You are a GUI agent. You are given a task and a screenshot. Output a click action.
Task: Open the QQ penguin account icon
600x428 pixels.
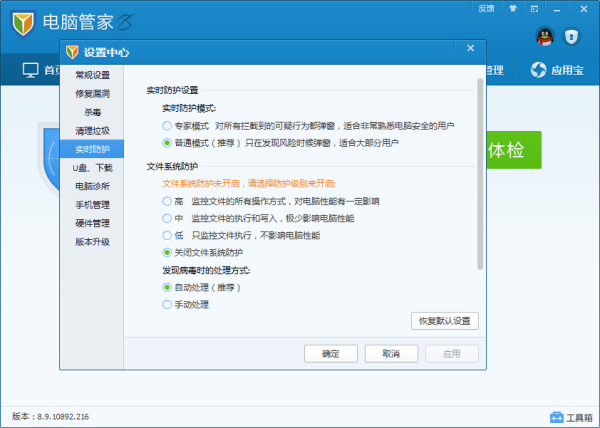pos(545,37)
